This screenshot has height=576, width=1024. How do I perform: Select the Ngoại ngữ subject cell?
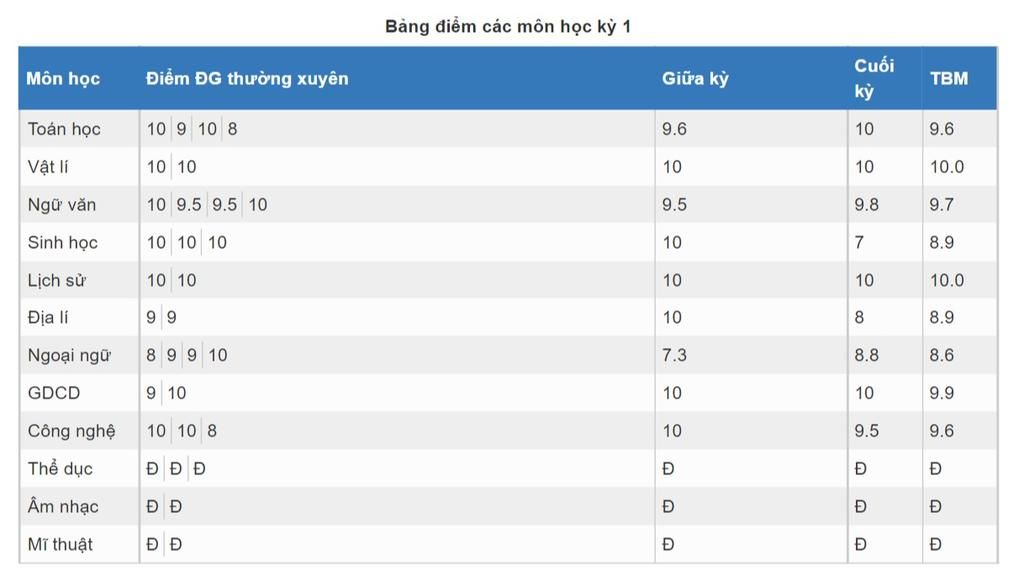tap(69, 356)
